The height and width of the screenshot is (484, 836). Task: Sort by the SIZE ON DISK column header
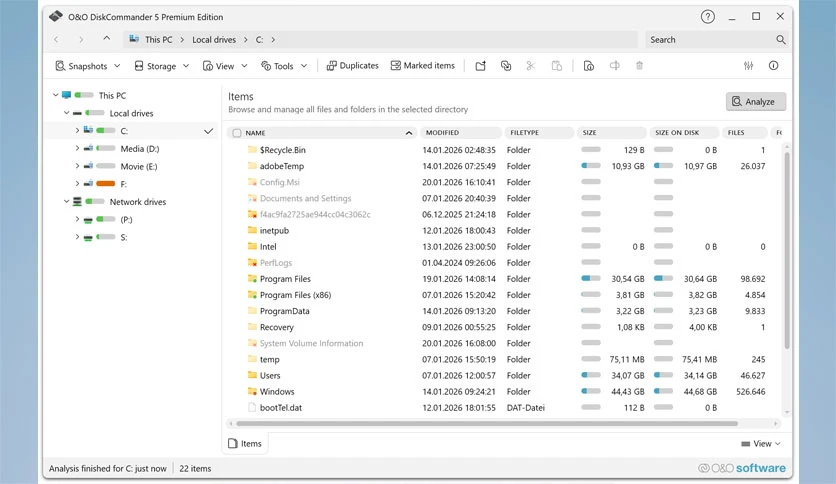click(x=684, y=132)
